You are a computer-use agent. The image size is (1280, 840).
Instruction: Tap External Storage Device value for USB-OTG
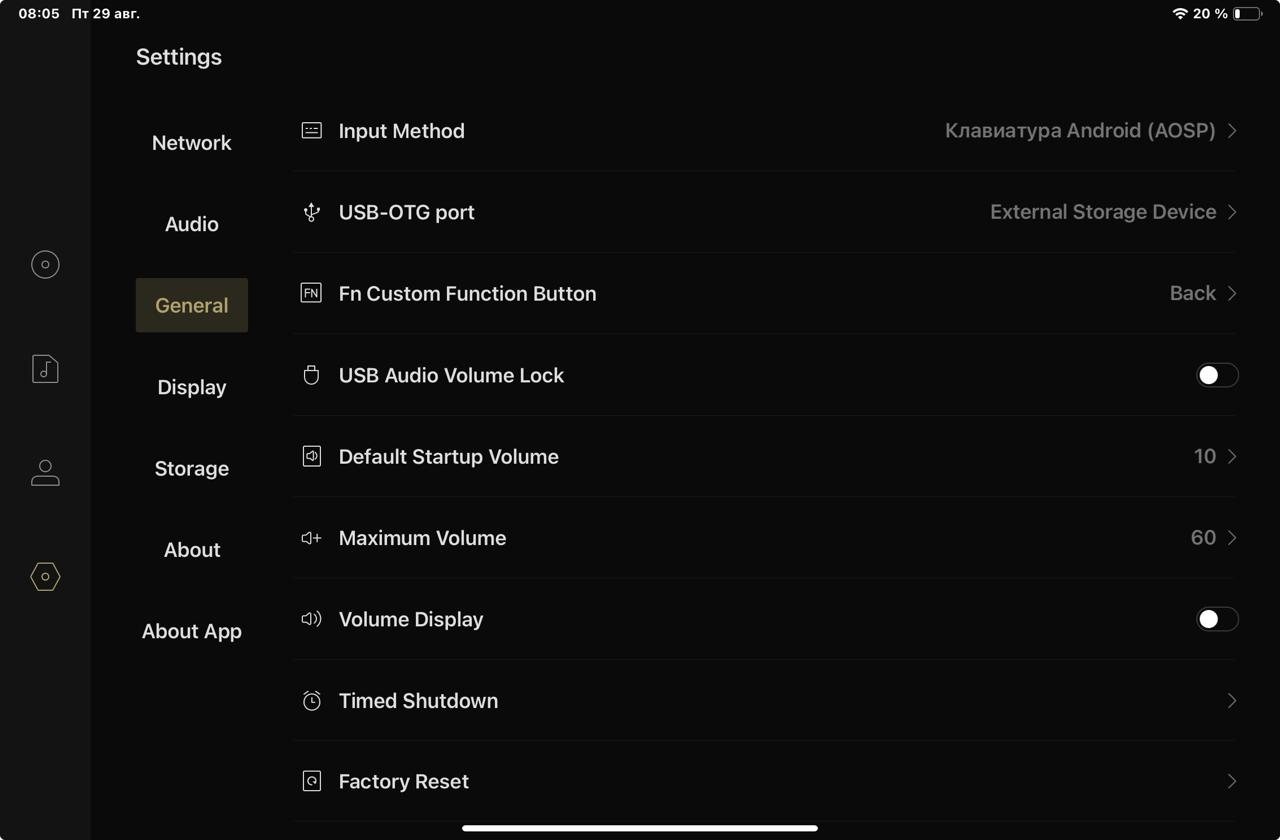point(1102,212)
